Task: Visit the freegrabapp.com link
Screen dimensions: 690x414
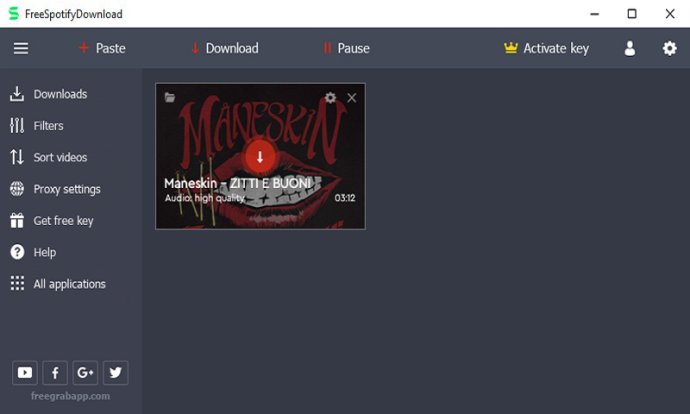Action: coord(70,396)
